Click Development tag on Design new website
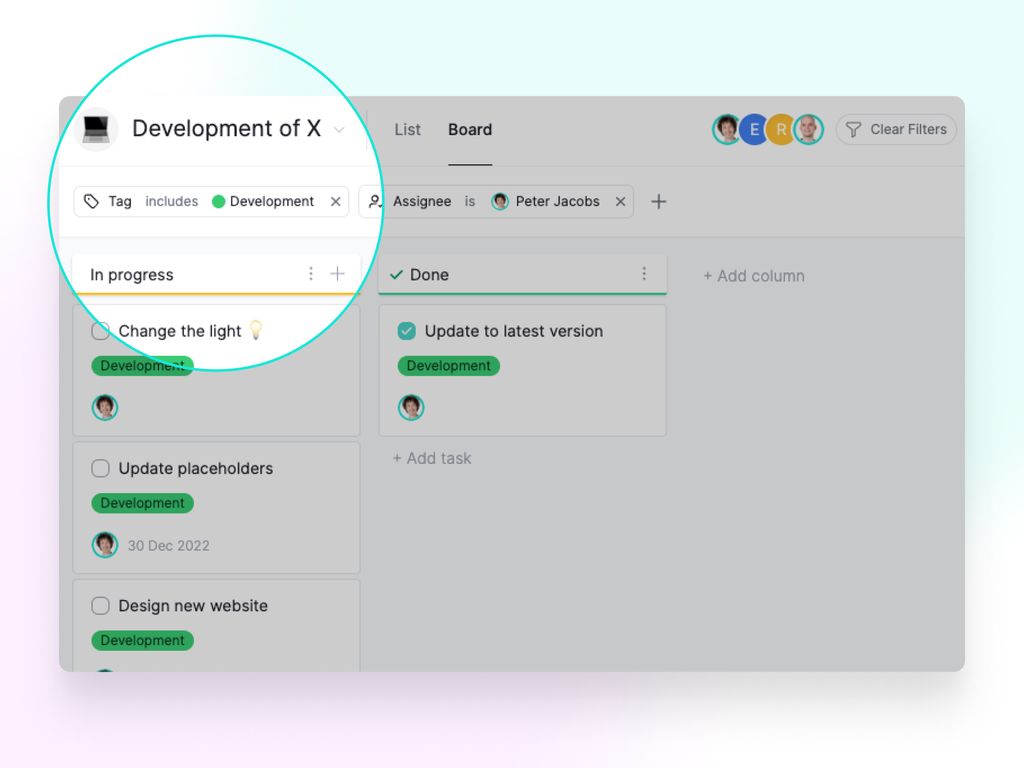The height and width of the screenshot is (768, 1024). pyautogui.click(x=142, y=640)
